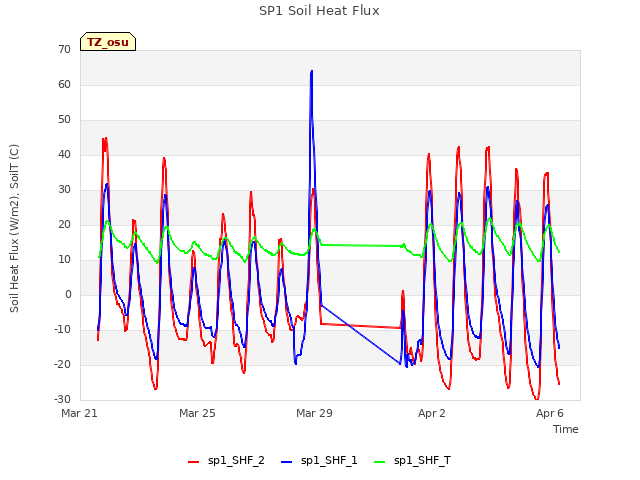Click the Mar 25 x-axis label

tap(197, 413)
